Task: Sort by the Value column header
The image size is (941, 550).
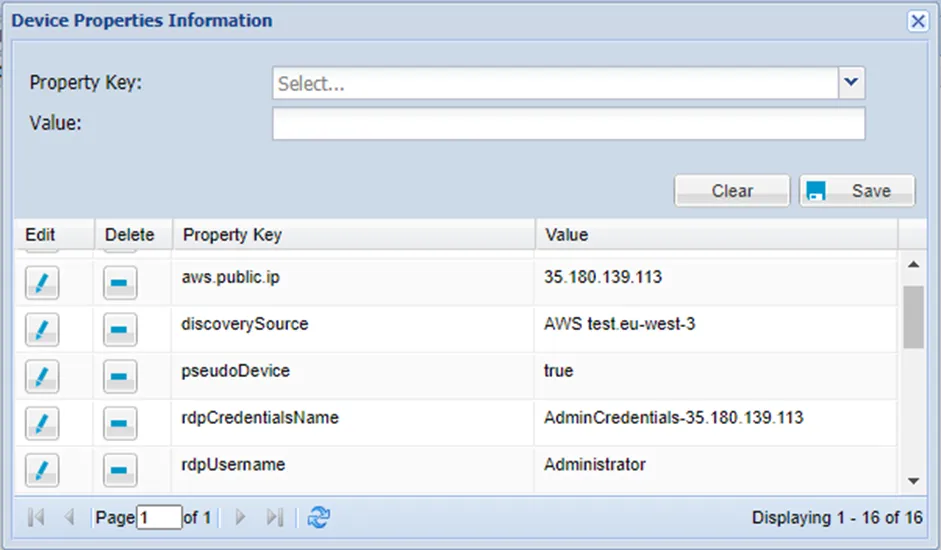Action: click(x=716, y=234)
